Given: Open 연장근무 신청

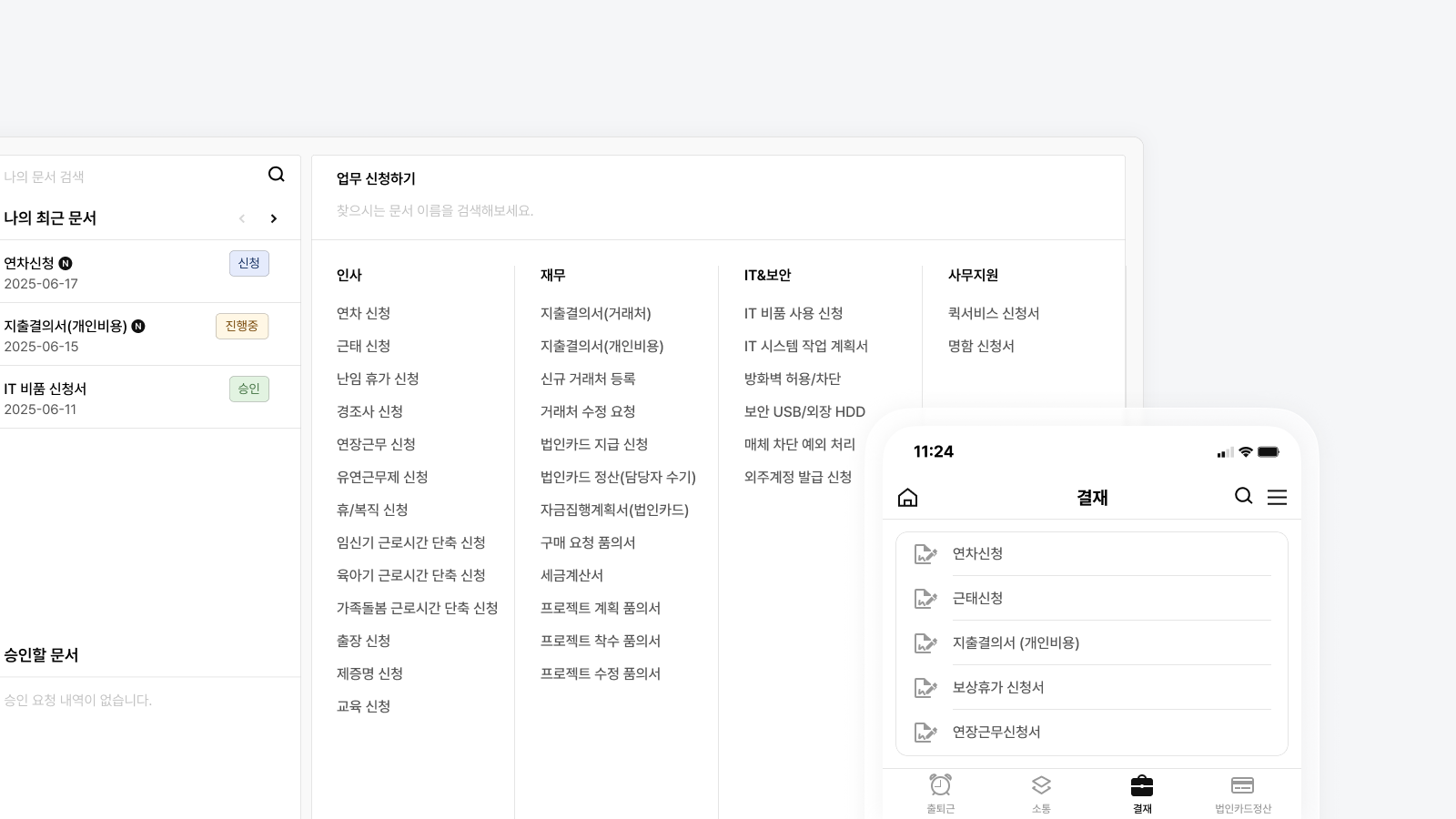Looking at the screenshot, I should coord(376,444).
